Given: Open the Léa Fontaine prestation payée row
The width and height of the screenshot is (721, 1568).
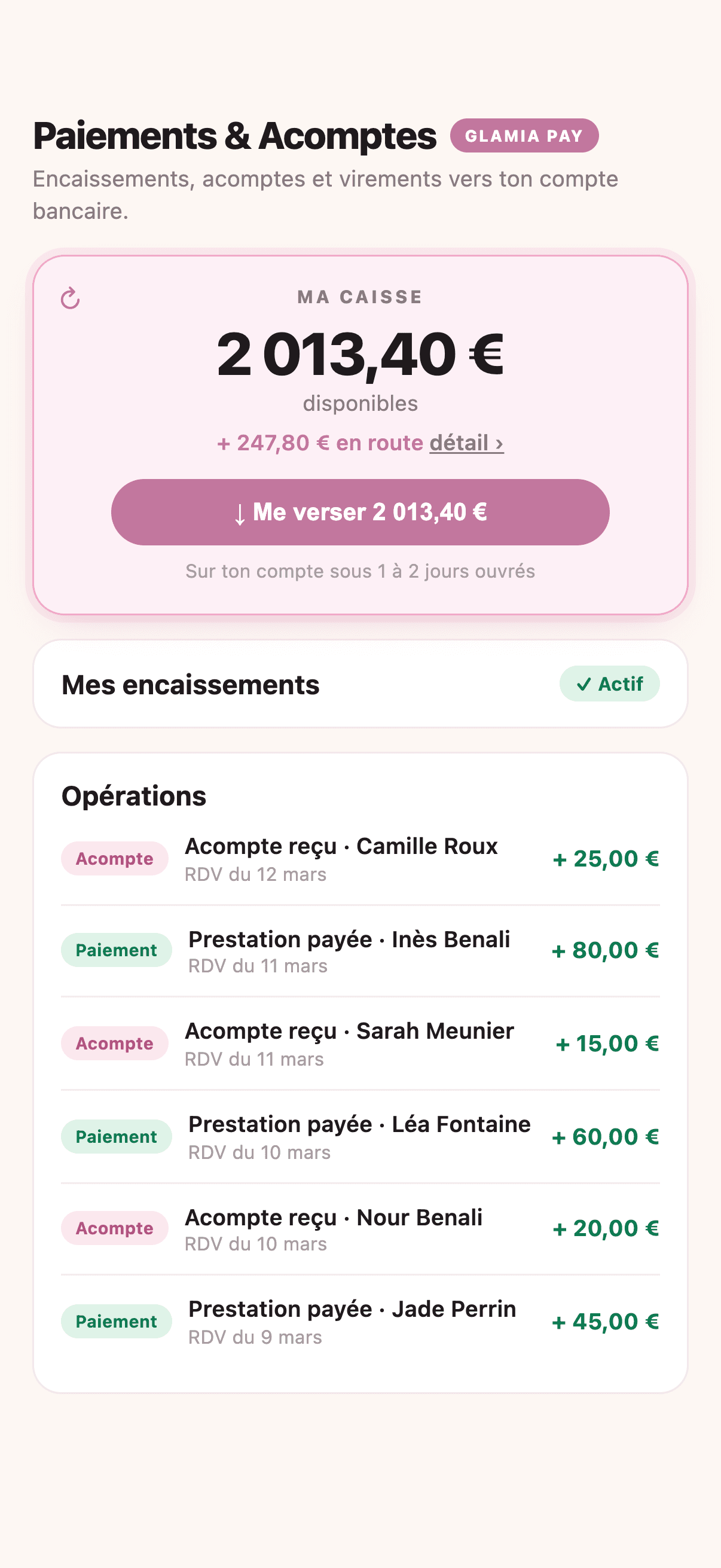Looking at the screenshot, I should click(x=360, y=1137).
